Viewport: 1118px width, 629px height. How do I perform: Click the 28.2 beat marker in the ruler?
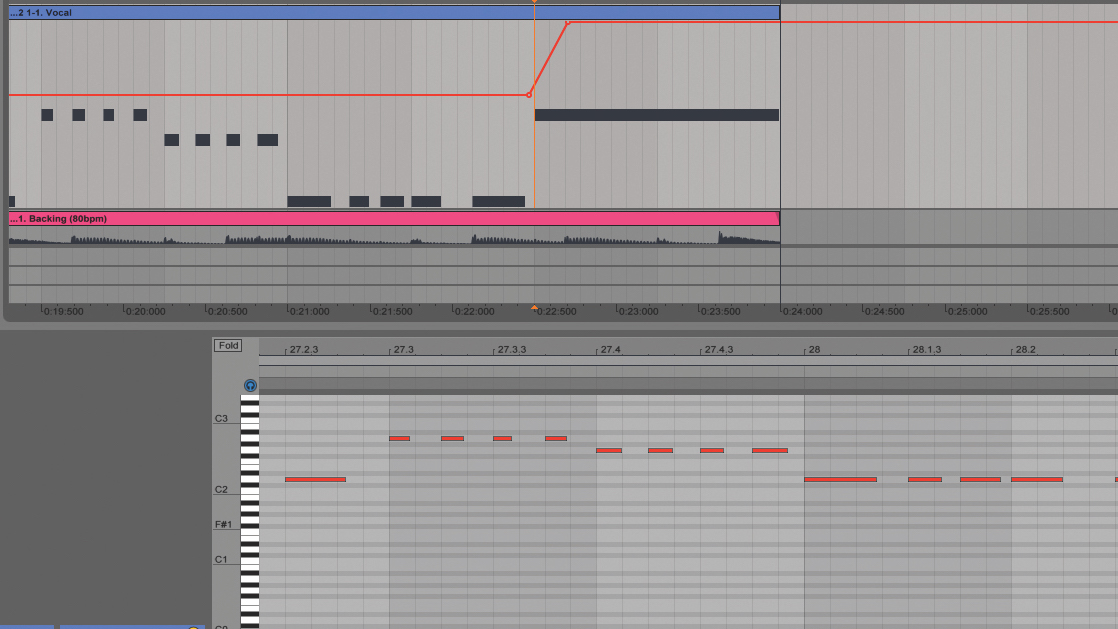pyautogui.click(x=1025, y=349)
